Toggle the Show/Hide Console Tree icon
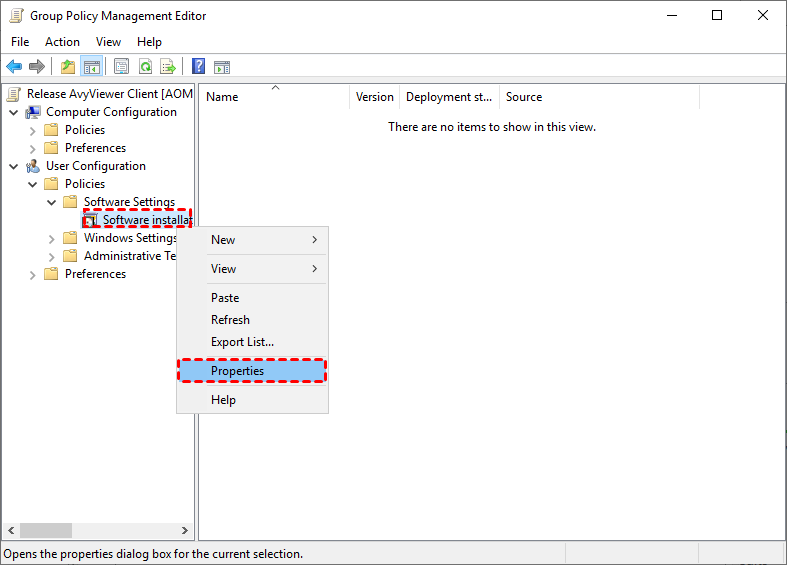Screen dimensions: 787x565 pos(92,67)
